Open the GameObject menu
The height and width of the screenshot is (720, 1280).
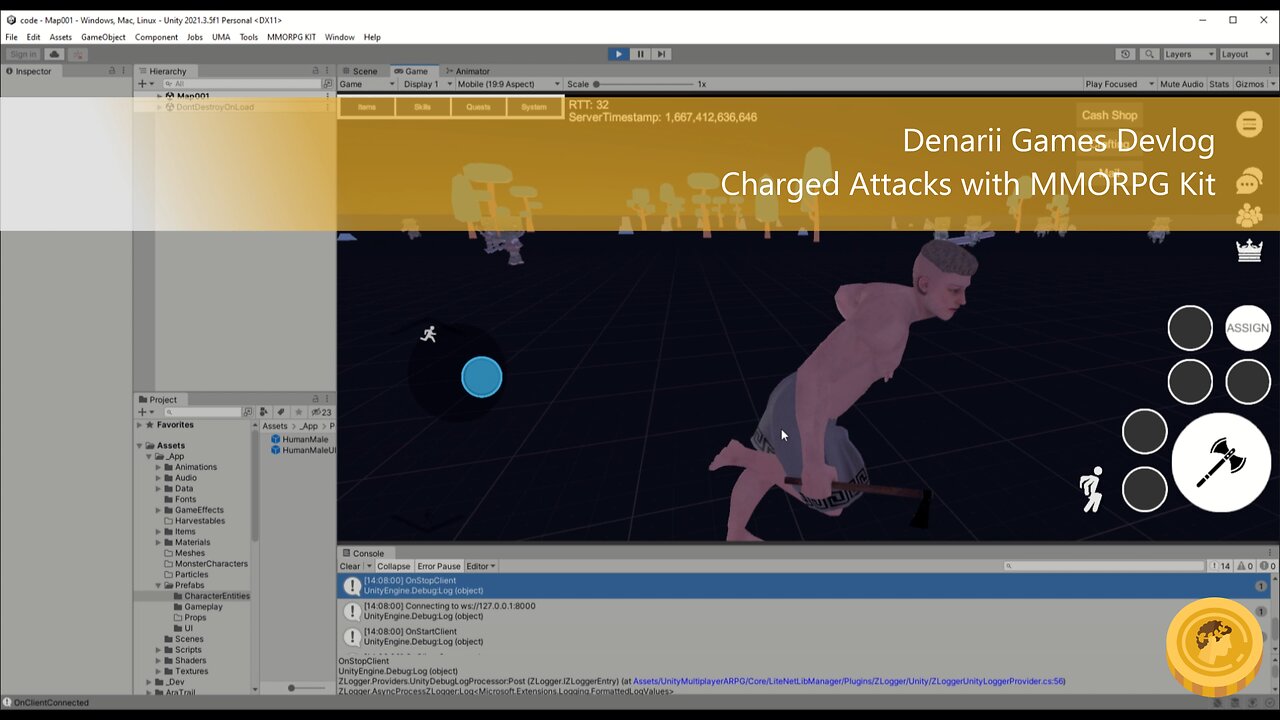click(x=103, y=37)
